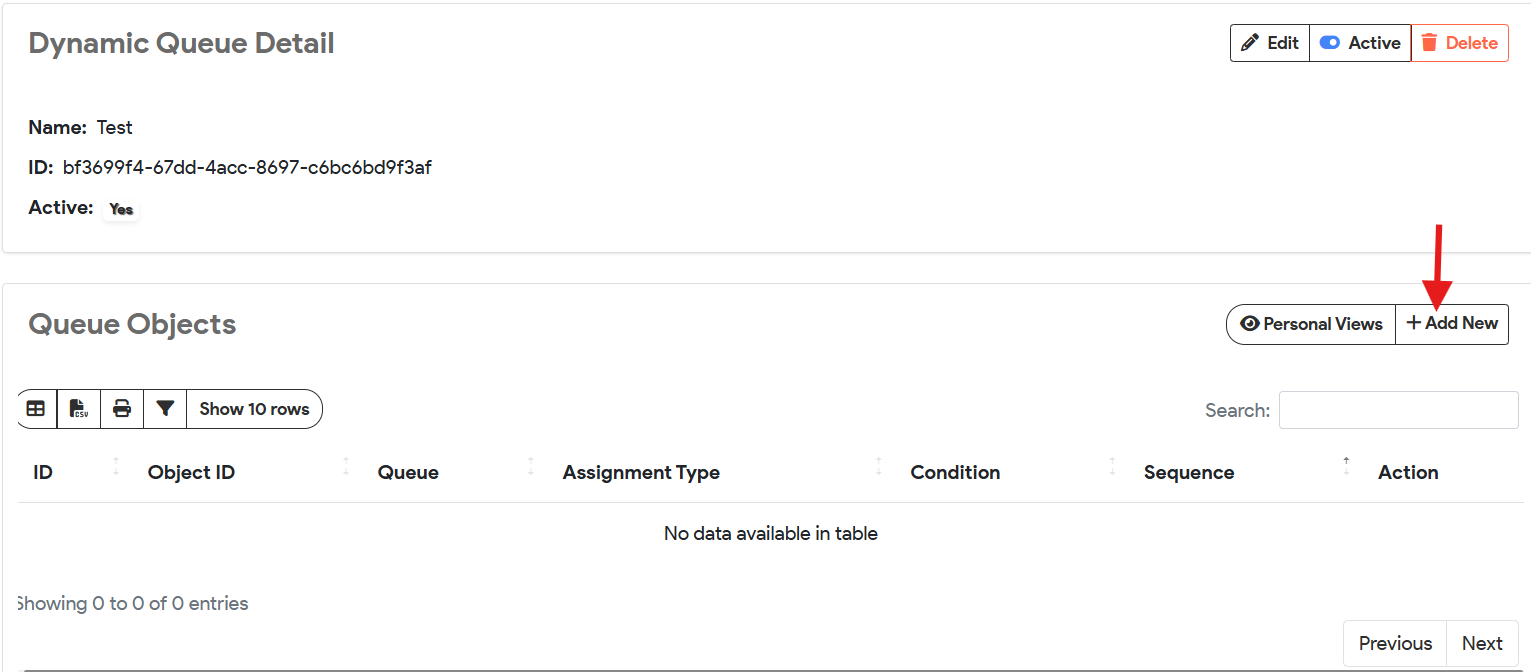
Task: Go to the Previous page
Action: pos(1395,643)
